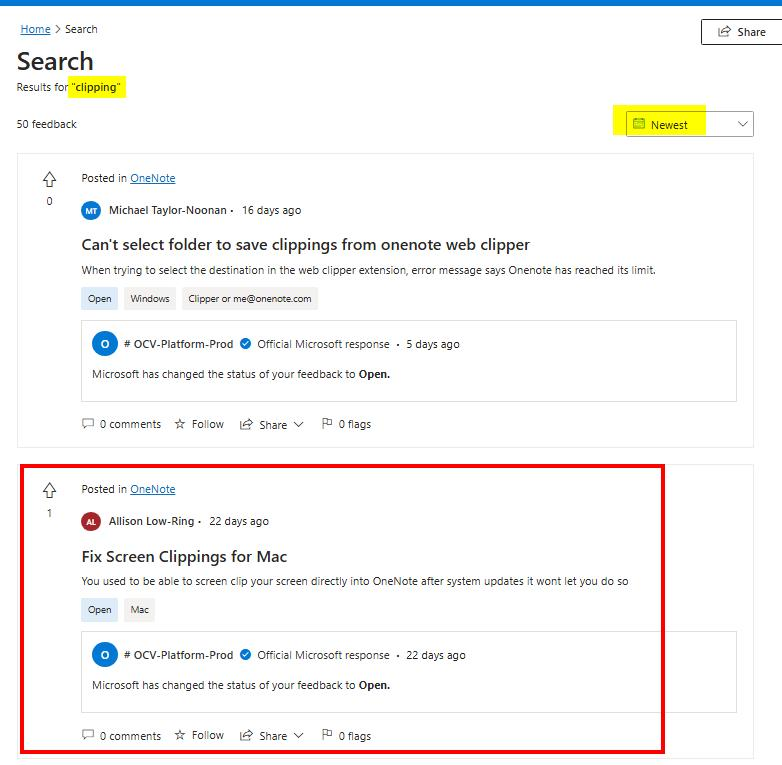Viewport: 782px width, 765px height.
Task: Select the Windows tag
Action: [150, 299]
